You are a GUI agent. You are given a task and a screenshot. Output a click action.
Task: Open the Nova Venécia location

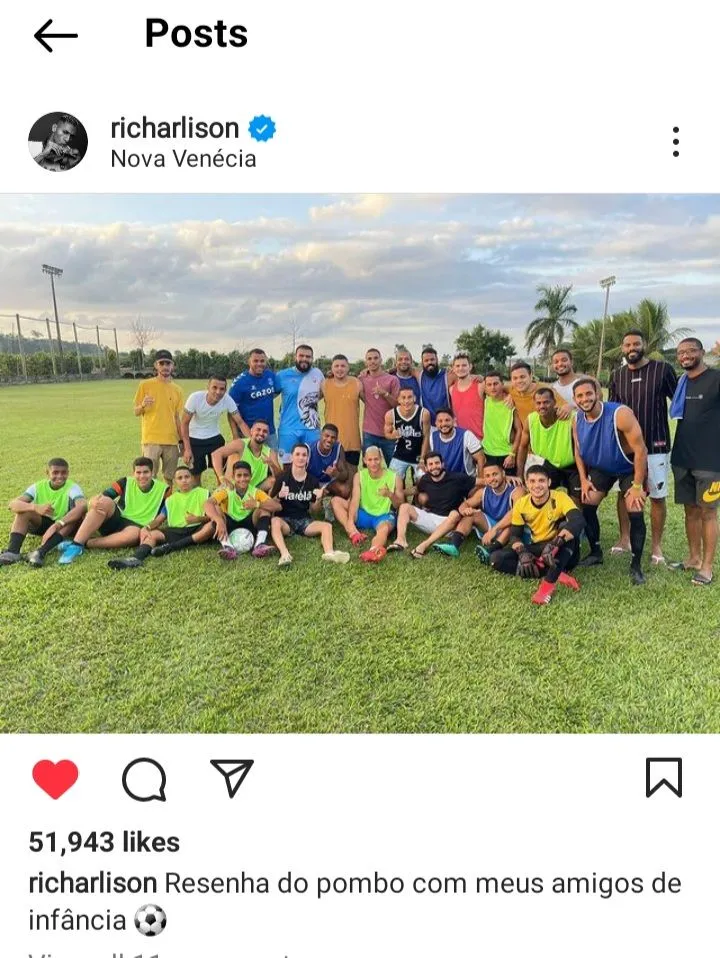pos(183,159)
